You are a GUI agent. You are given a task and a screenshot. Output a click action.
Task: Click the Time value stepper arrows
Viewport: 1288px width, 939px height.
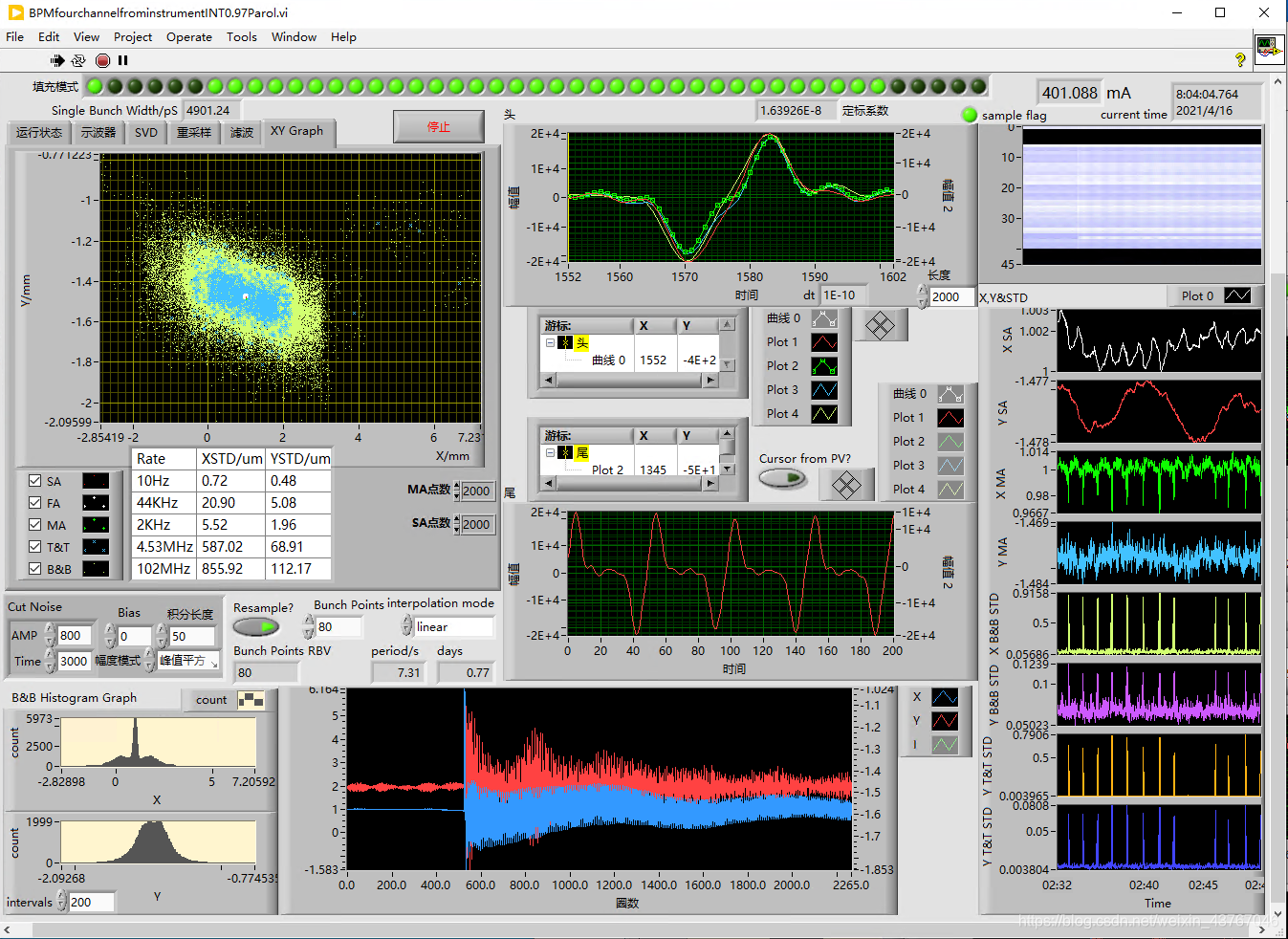point(49,661)
